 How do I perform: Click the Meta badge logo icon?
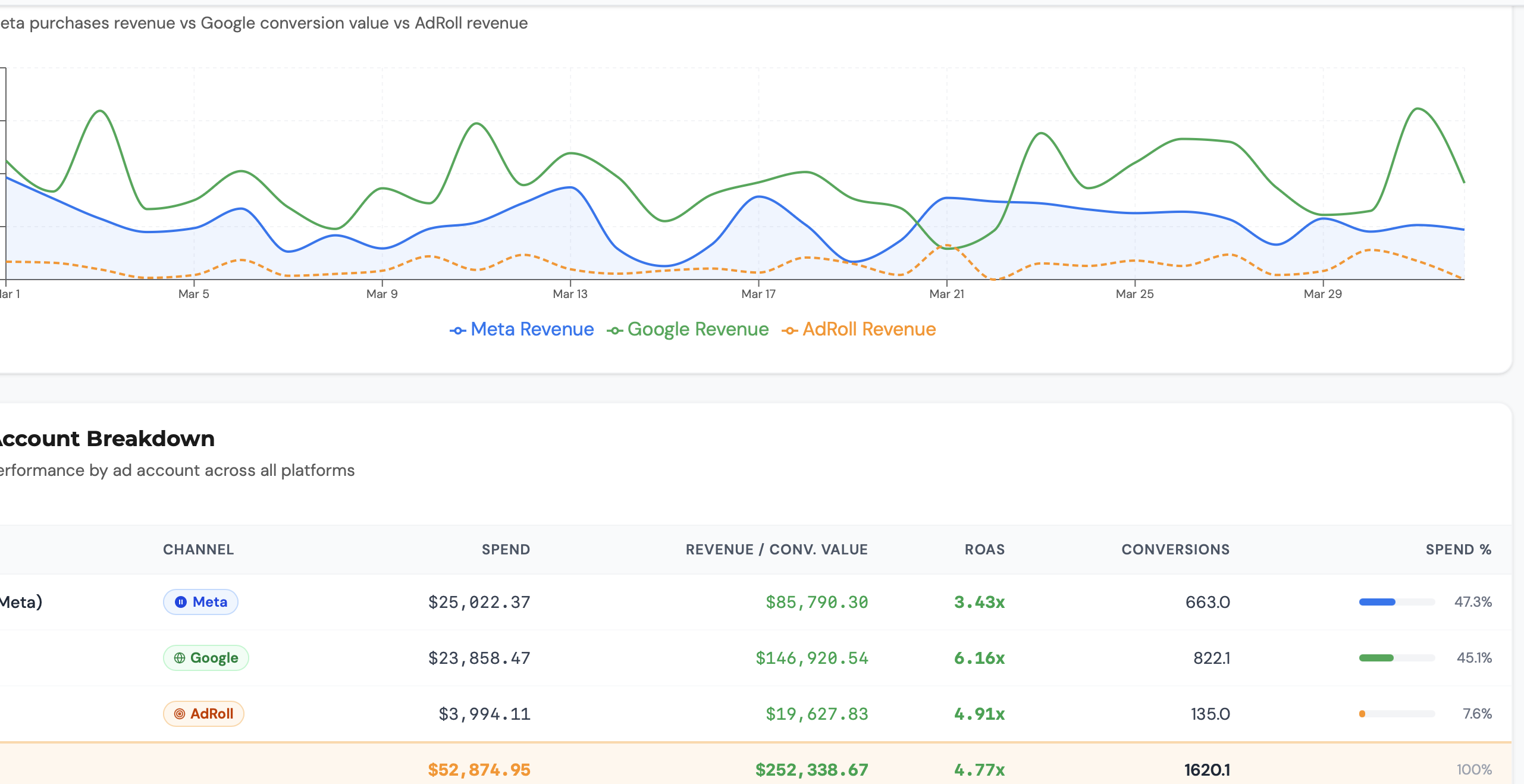[x=181, y=602]
